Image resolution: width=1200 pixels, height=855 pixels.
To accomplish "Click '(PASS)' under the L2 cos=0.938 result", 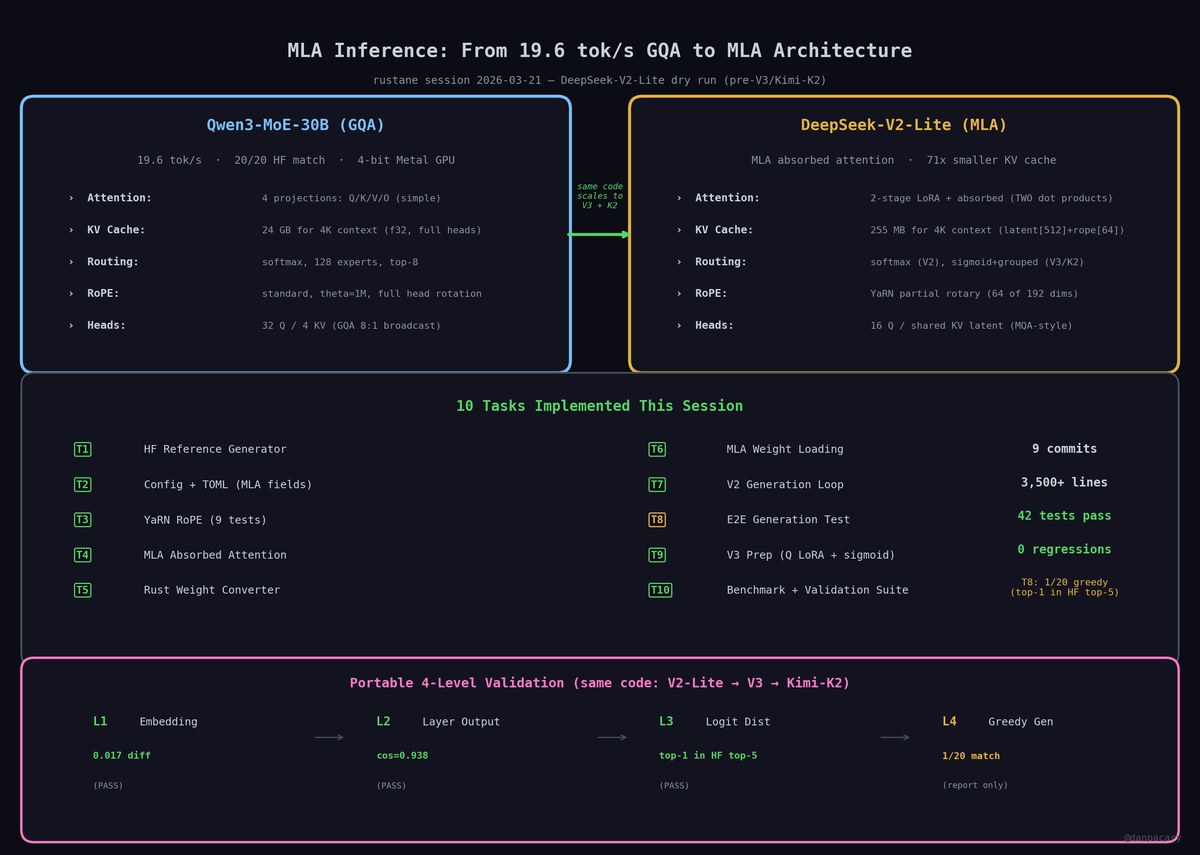I will click(x=391, y=786).
